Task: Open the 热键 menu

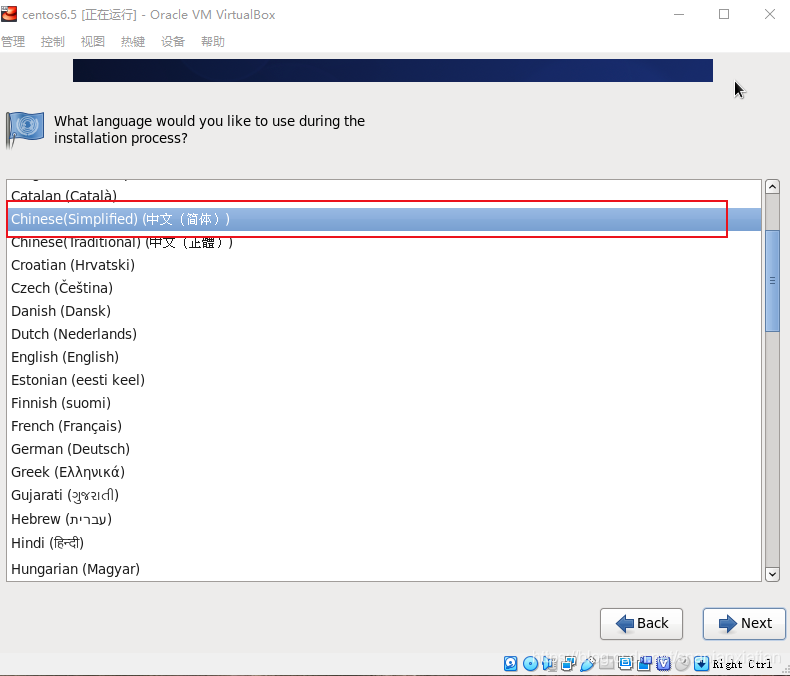Action: point(133,41)
